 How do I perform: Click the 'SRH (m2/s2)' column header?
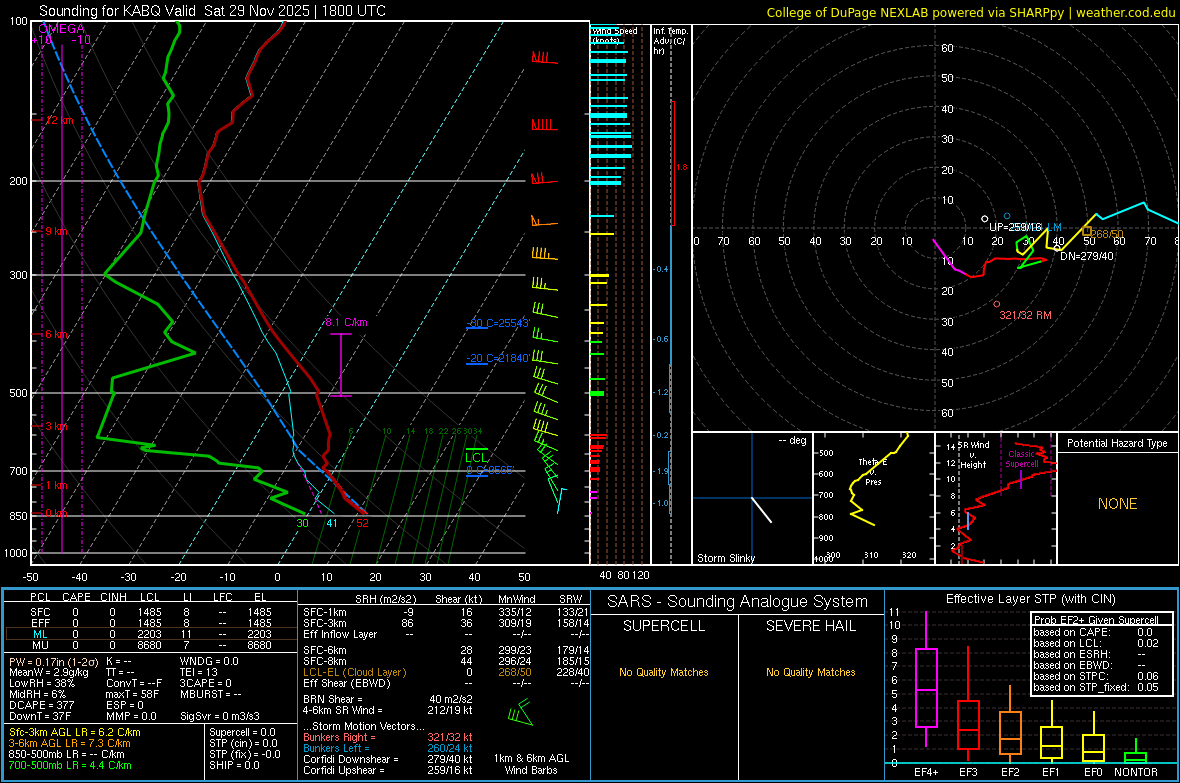point(385,599)
